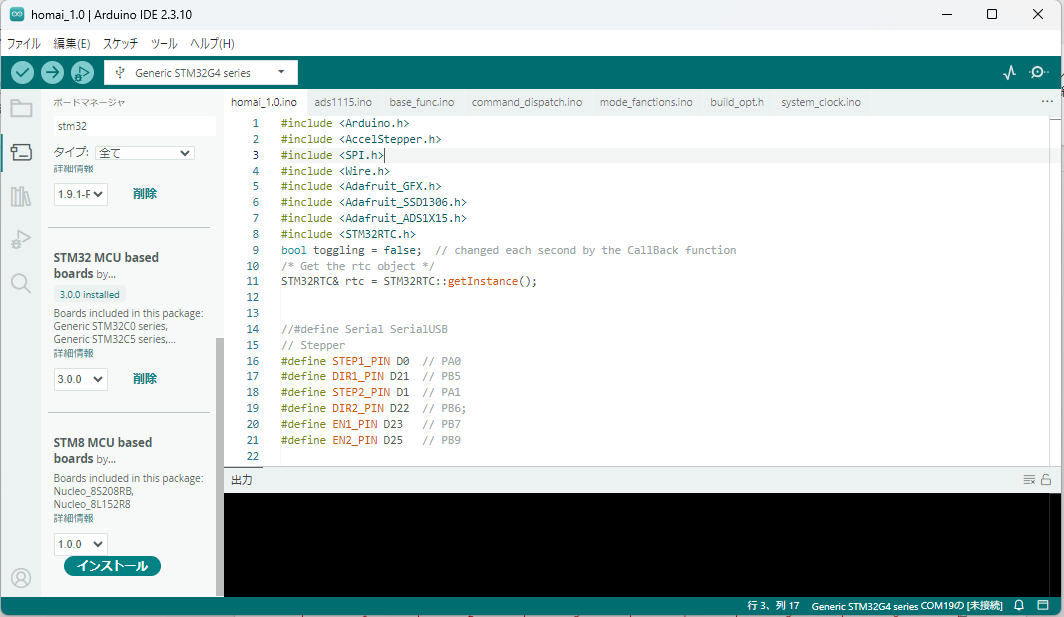Image resolution: width=1064 pixels, height=617 pixels.
Task: Open the Serial Plotter icon
Action: point(1009,73)
